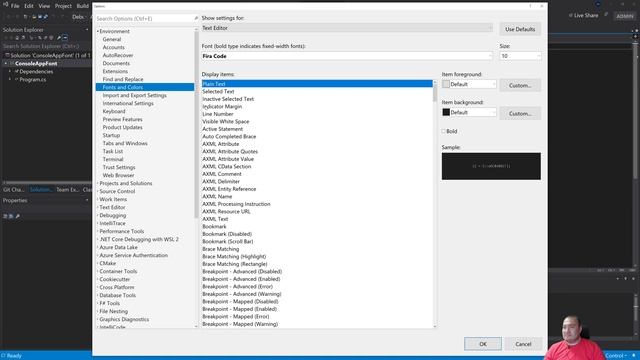Open the Edit menu

pos(29,6)
